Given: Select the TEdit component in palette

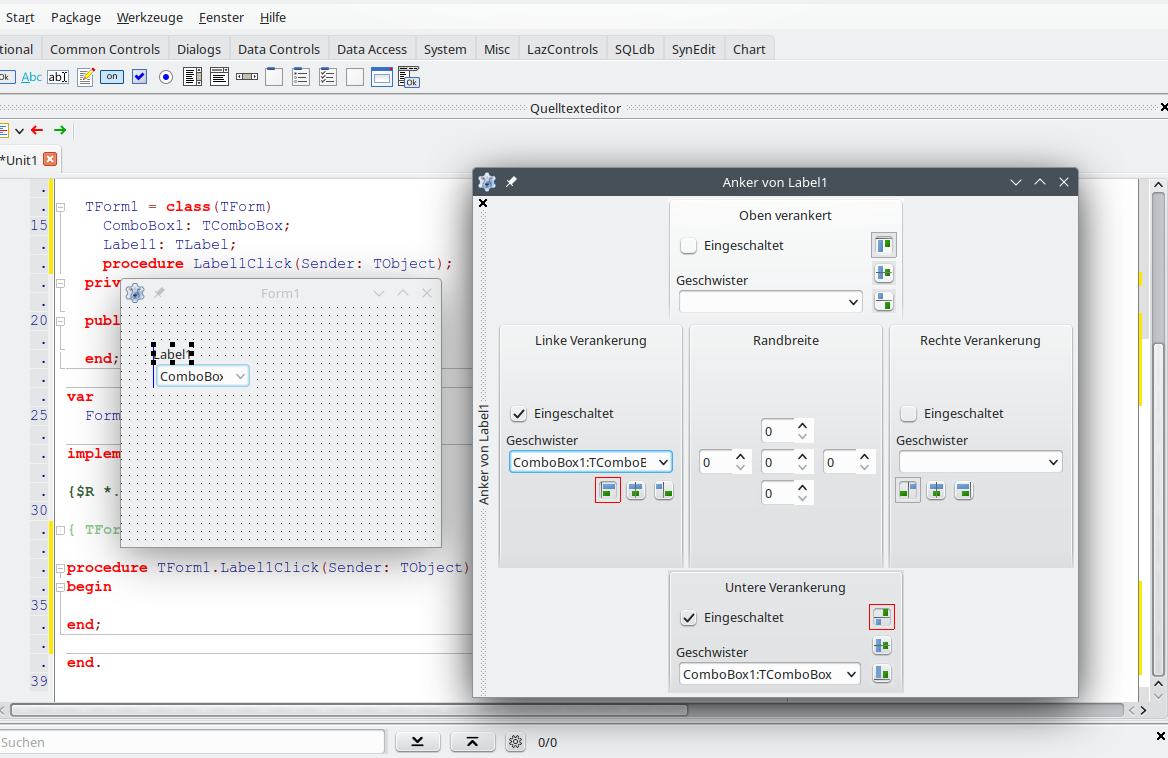Looking at the screenshot, I should pos(58,77).
